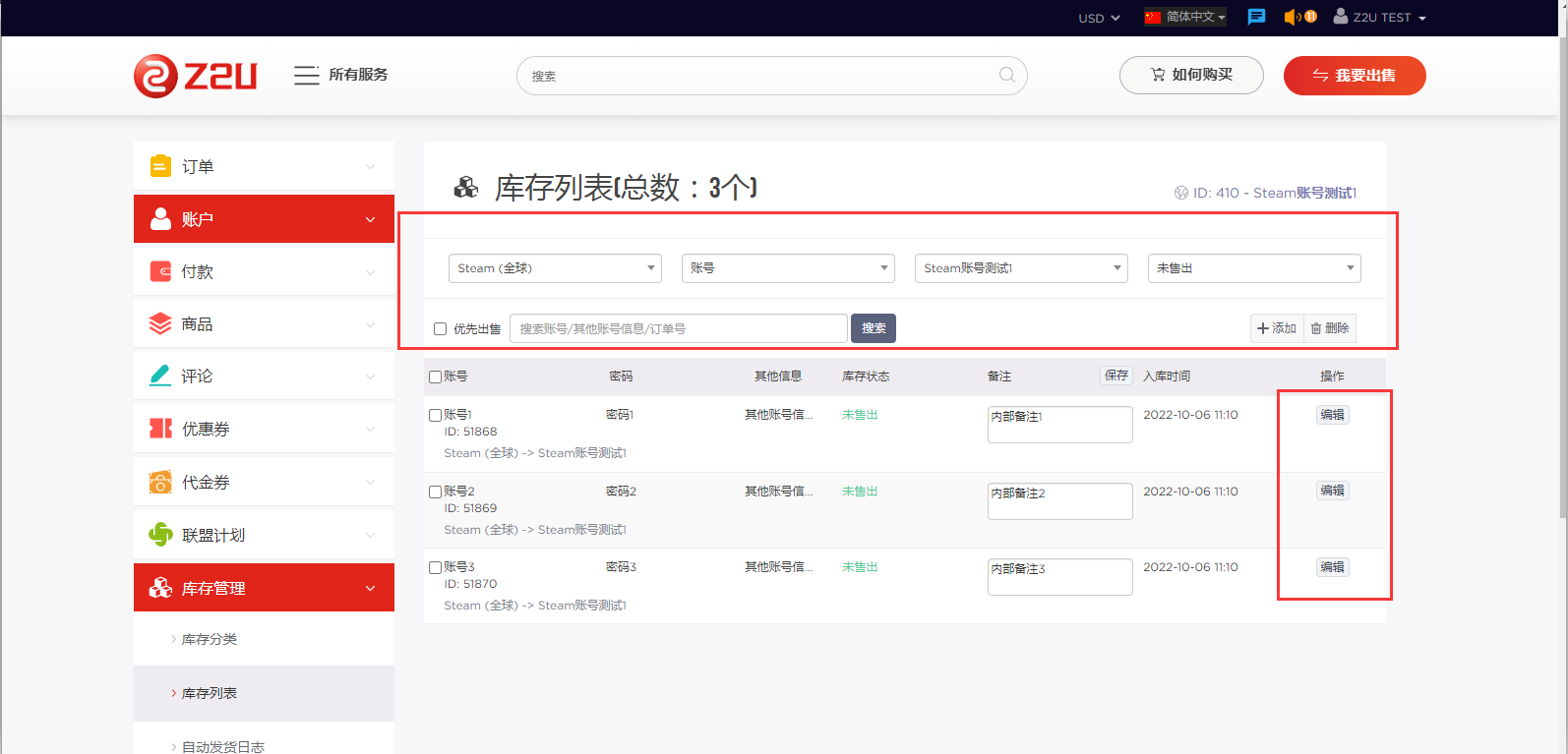Open the 未售出 stock status dropdown
Viewport: 1568px width, 754px height.
click(x=1253, y=268)
